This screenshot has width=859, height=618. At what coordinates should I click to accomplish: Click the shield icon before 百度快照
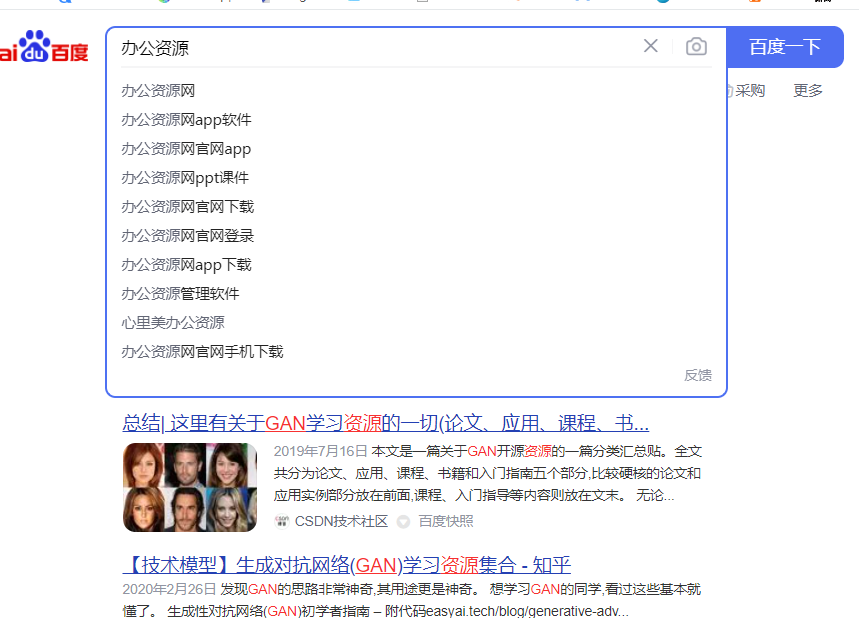tap(404, 522)
